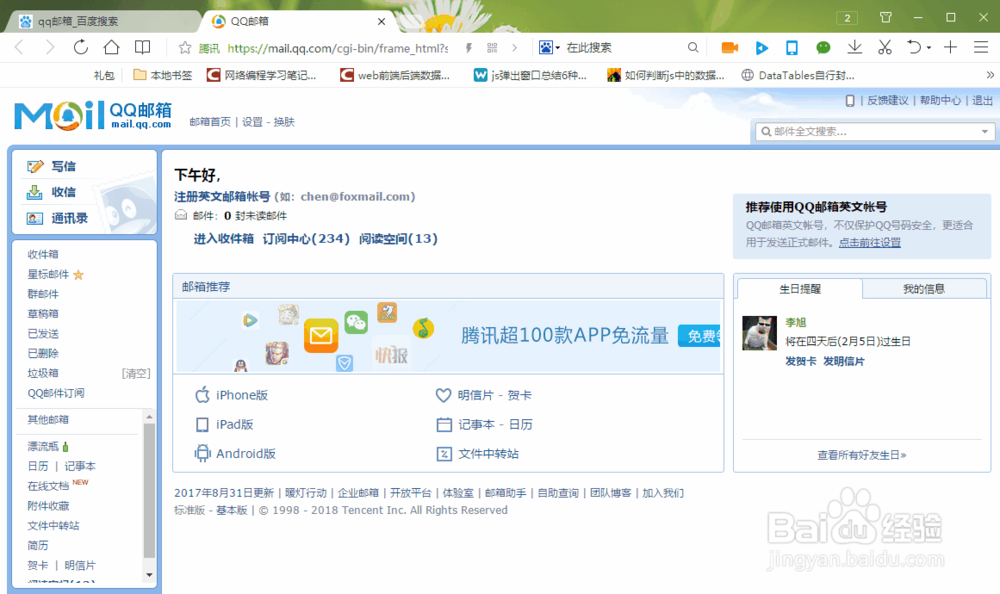The height and width of the screenshot is (594, 1000).
Task: Click 李旭's avatar thumbnail
Action: (x=760, y=333)
